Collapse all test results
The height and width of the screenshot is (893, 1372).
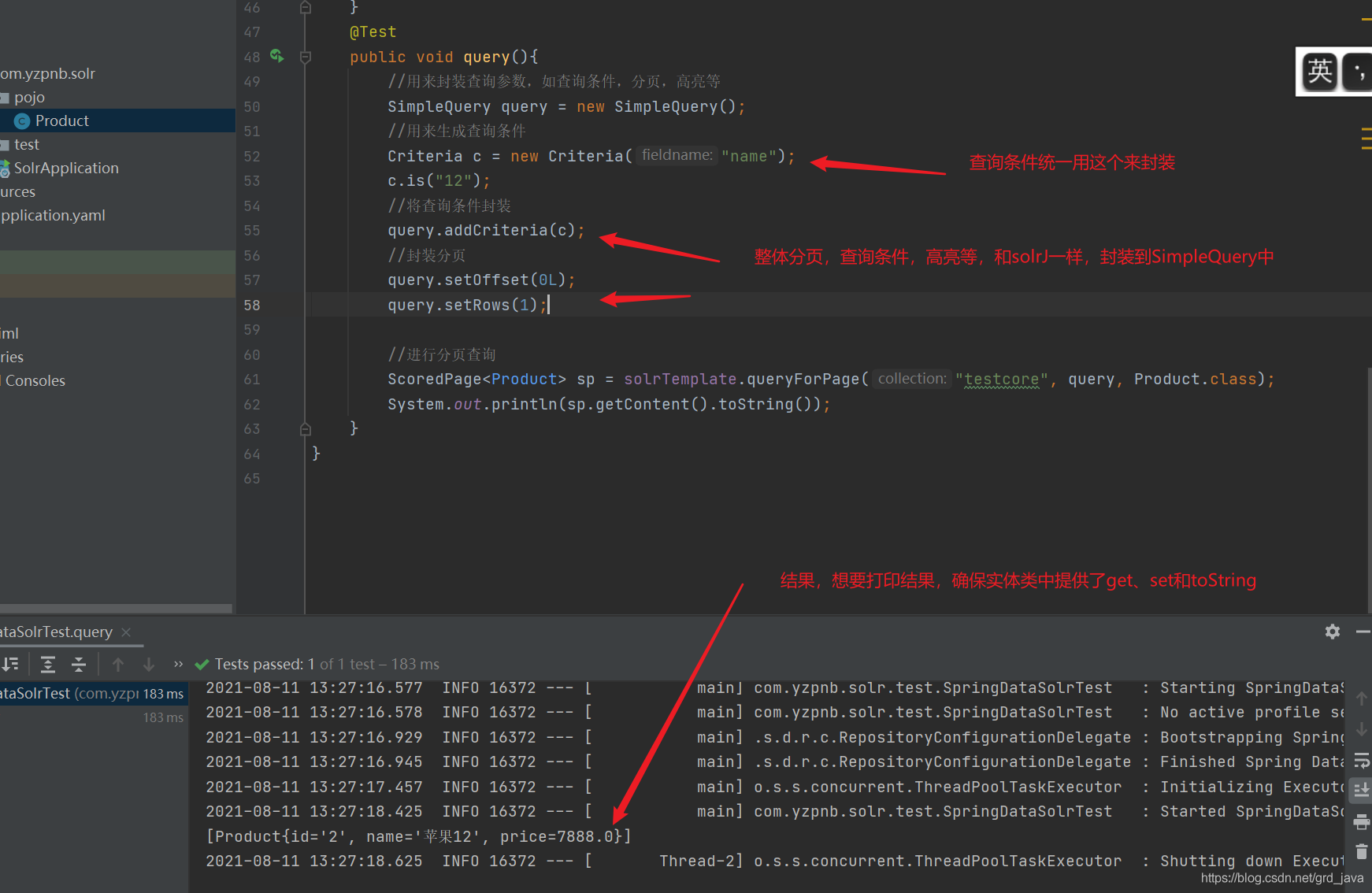point(79,664)
